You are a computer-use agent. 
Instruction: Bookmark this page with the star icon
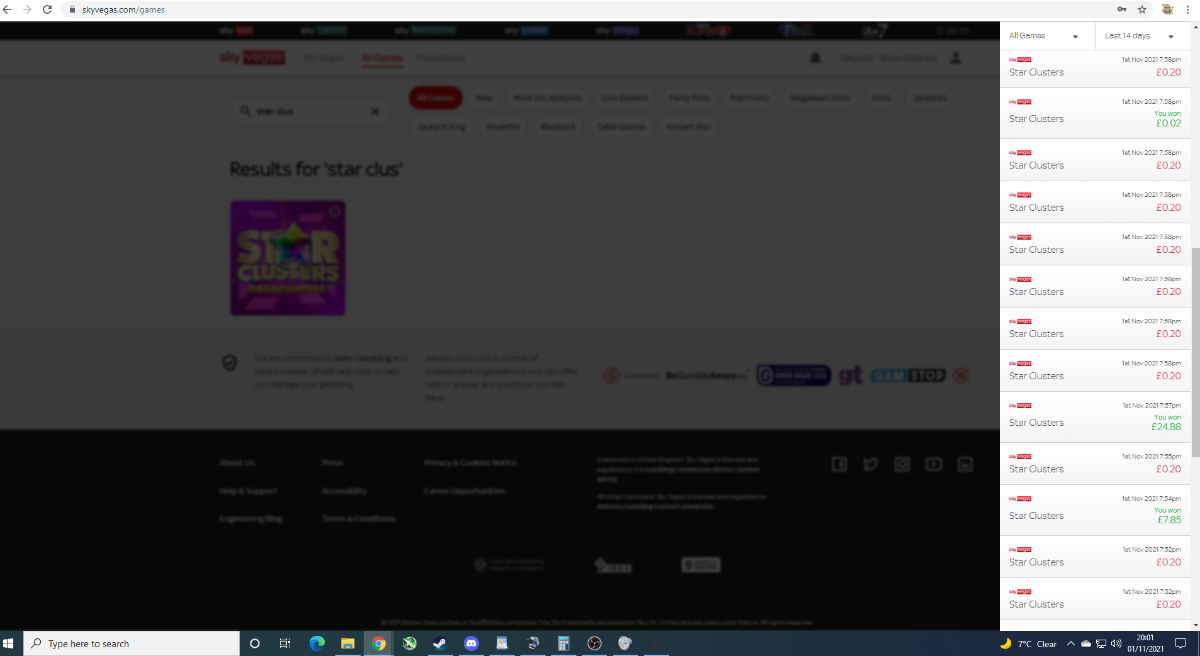[x=1142, y=9]
